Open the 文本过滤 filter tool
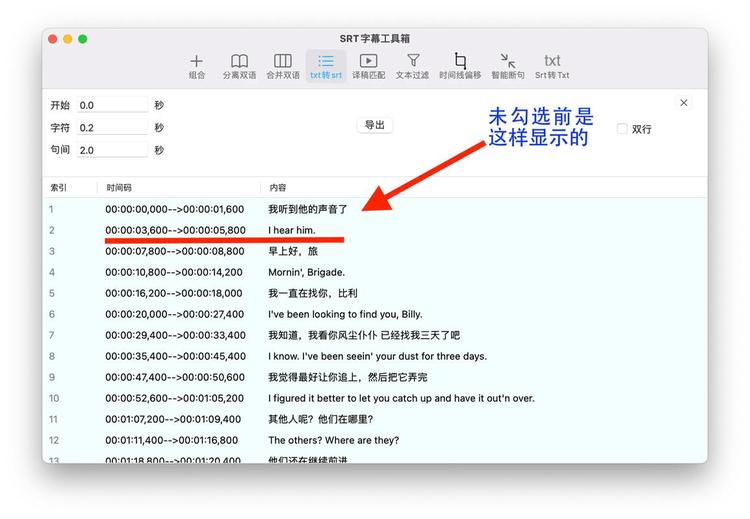 pos(412,66)
